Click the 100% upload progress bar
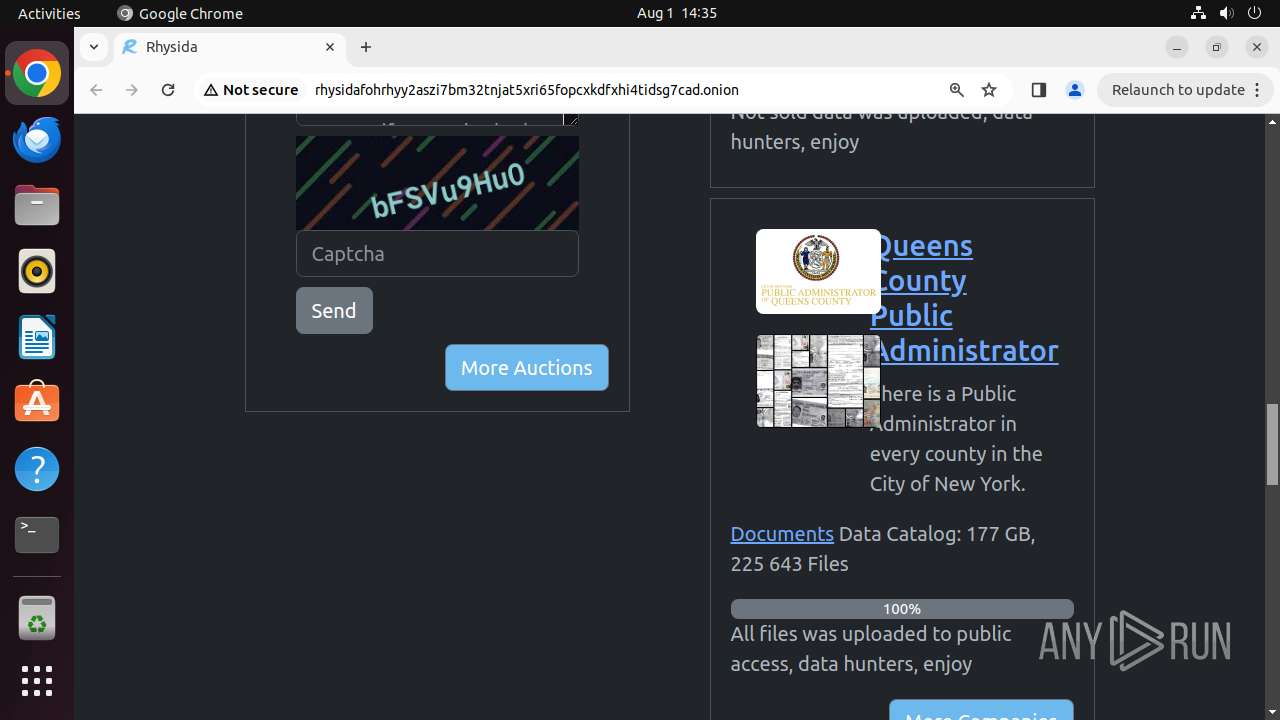Screen dimensions: 1280x720 click(902, 609)
